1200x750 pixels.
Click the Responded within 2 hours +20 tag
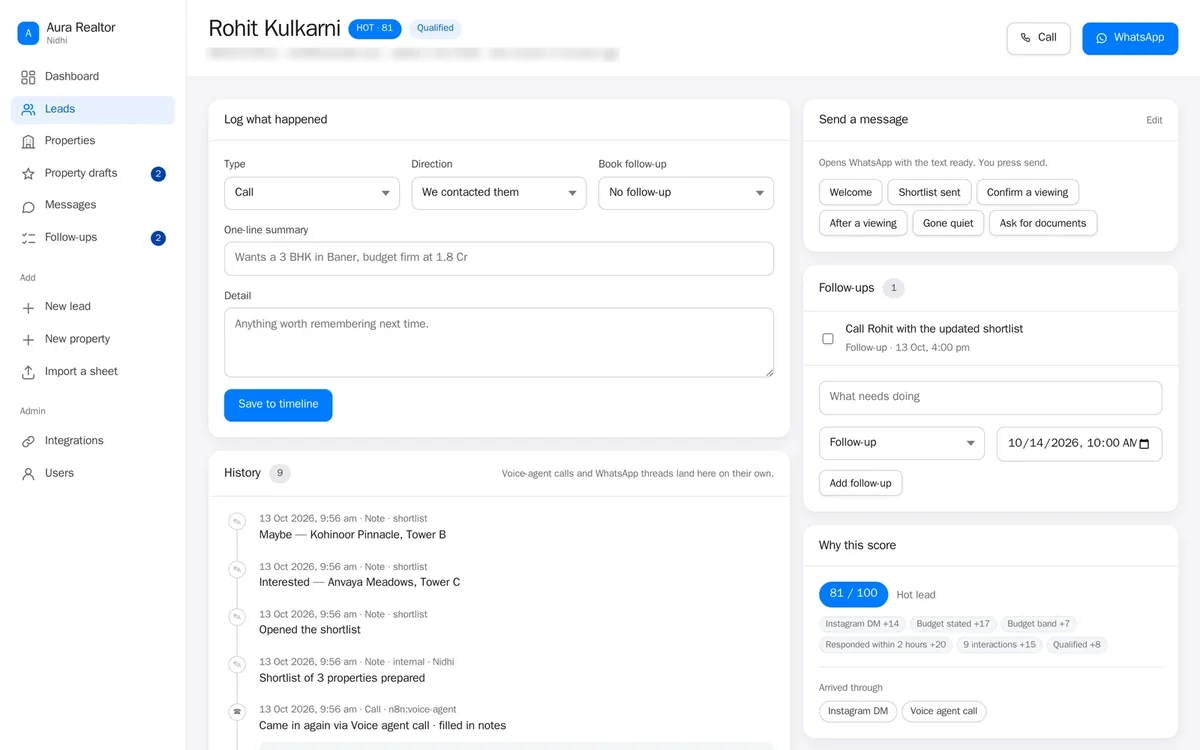[x=885, y=645]
